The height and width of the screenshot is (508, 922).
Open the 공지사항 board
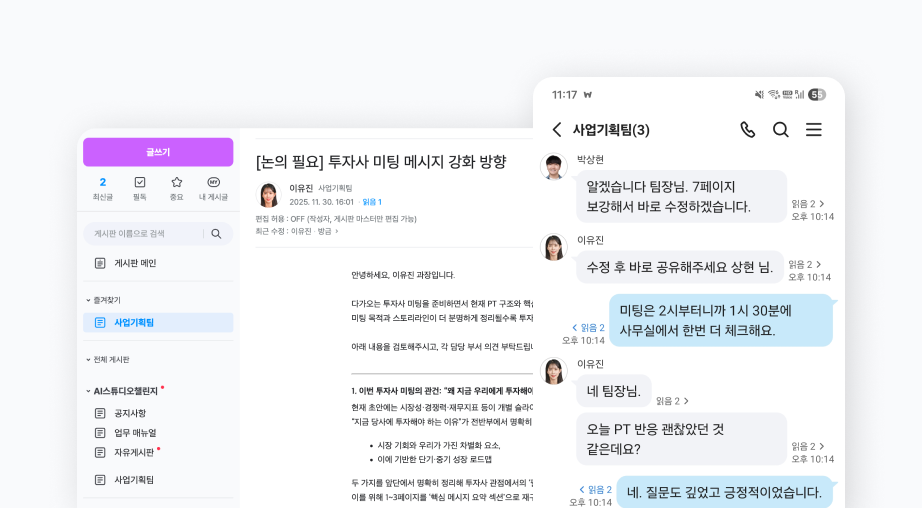click(x=130, y=413)
